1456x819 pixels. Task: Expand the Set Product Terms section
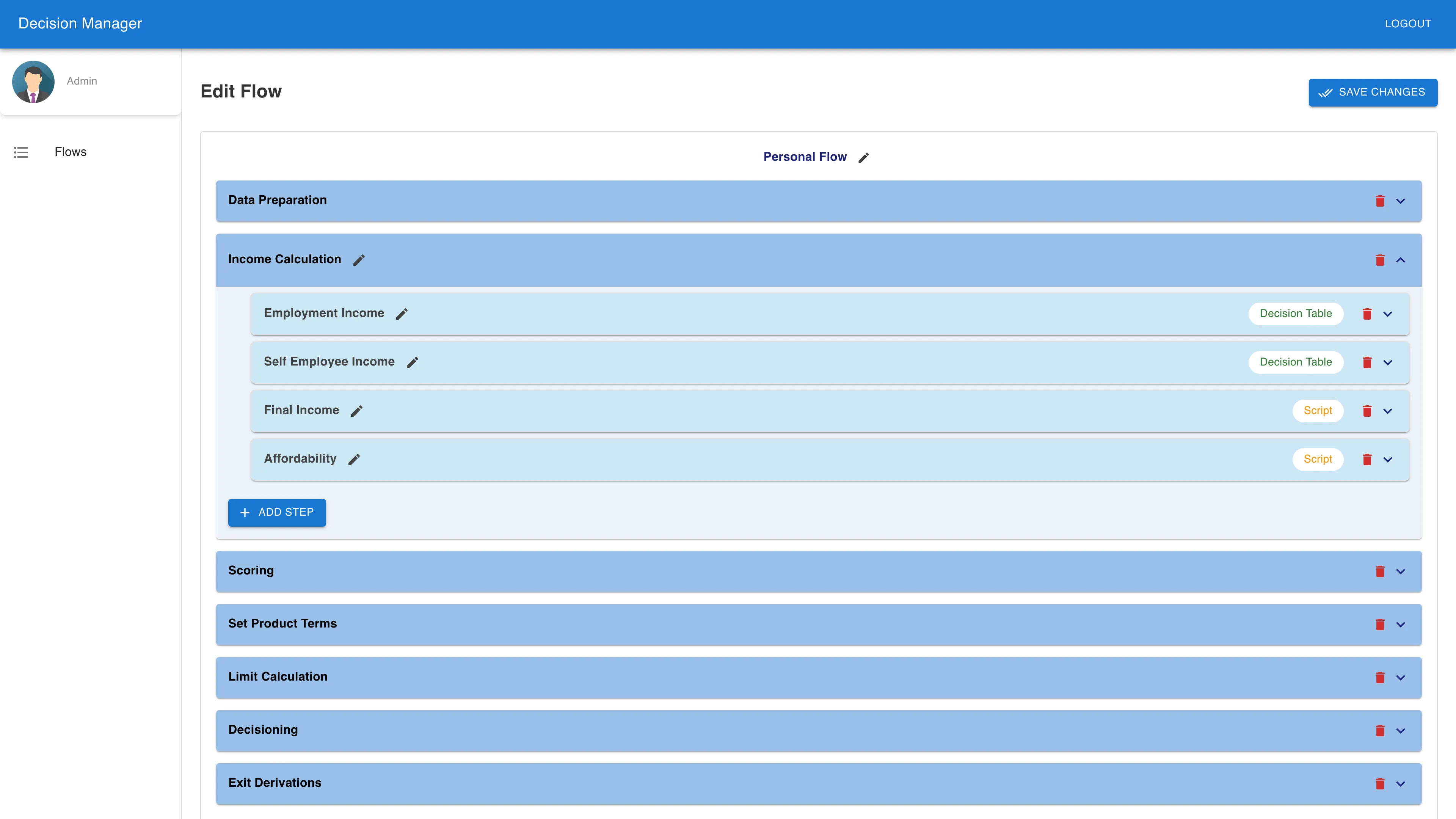click(x=1401, y=624)
